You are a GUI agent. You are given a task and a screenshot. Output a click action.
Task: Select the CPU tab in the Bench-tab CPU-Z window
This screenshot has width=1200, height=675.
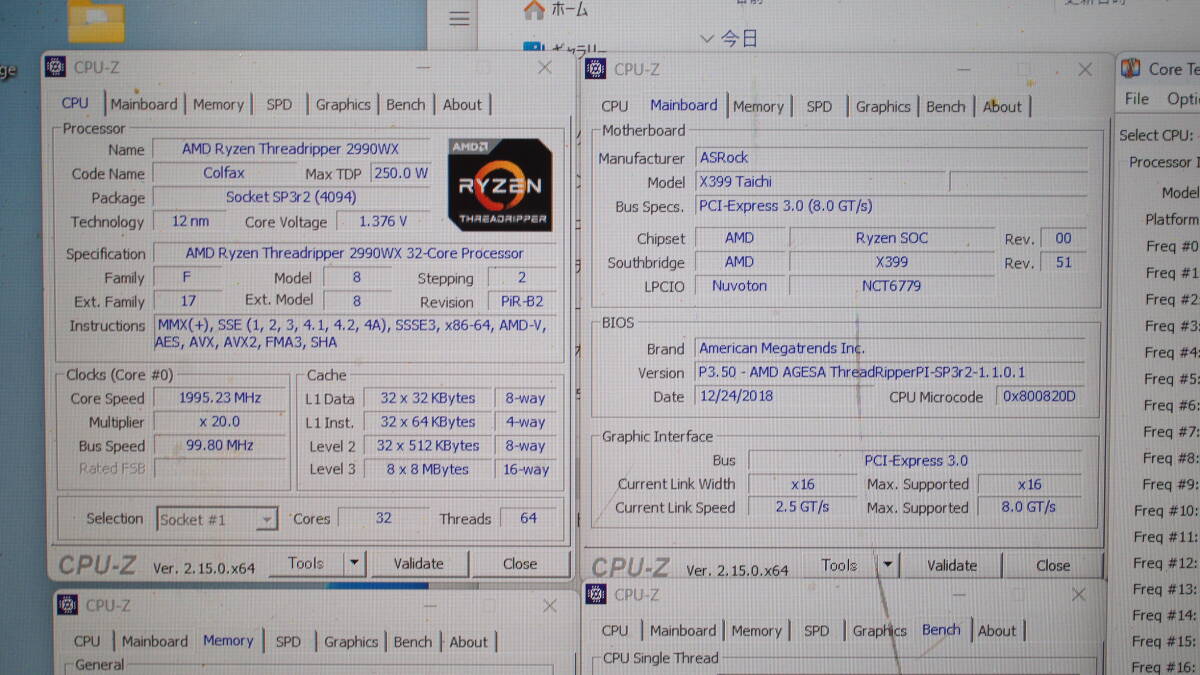(x=615, y=630)
